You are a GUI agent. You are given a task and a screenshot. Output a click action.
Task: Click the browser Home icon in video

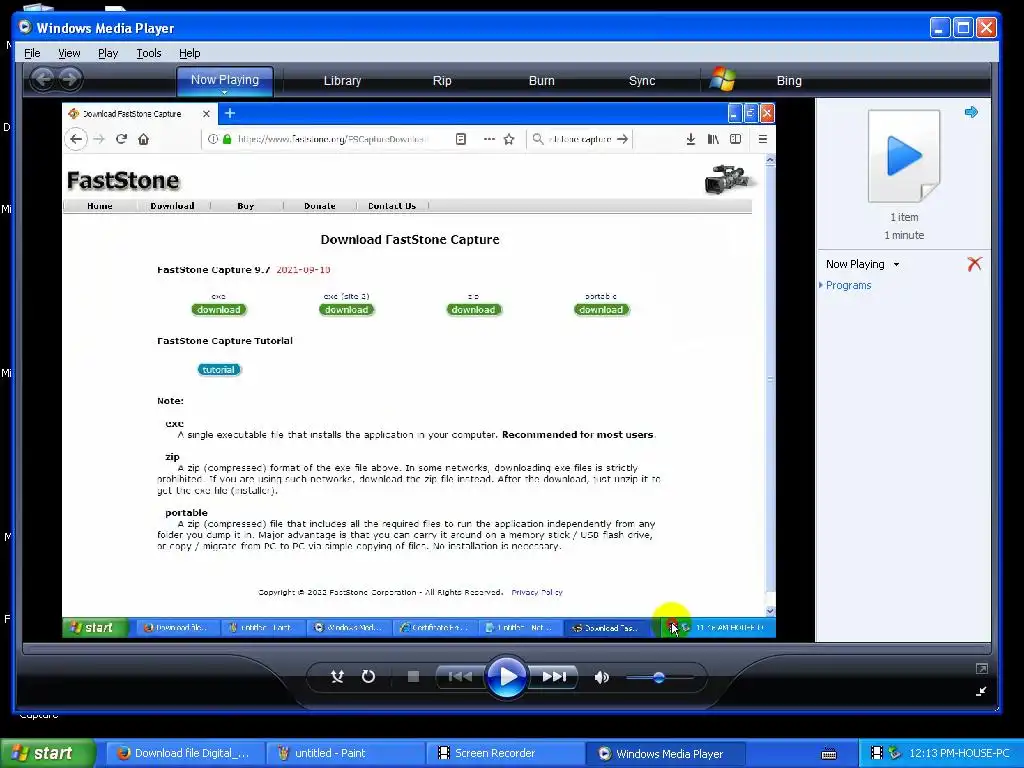pos(144,139)
